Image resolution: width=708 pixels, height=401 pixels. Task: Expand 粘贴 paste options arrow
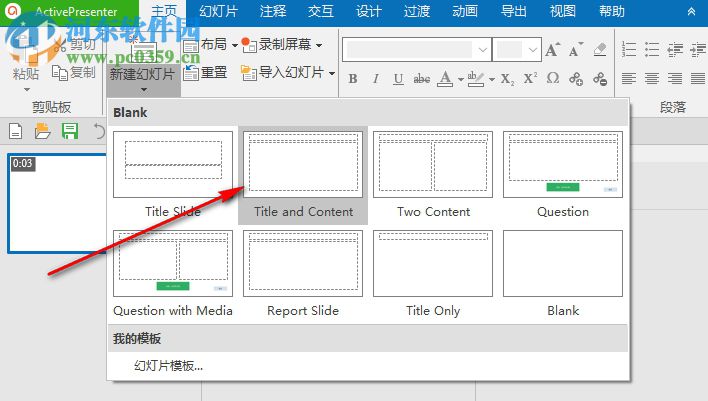pyautogui.click(x=27, y=89)
